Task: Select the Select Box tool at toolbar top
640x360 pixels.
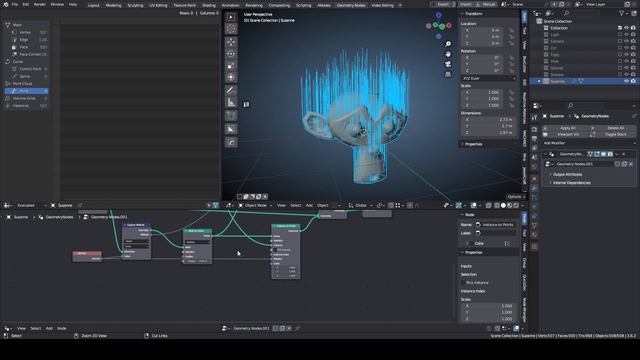Action: click(x=231, y=17)
